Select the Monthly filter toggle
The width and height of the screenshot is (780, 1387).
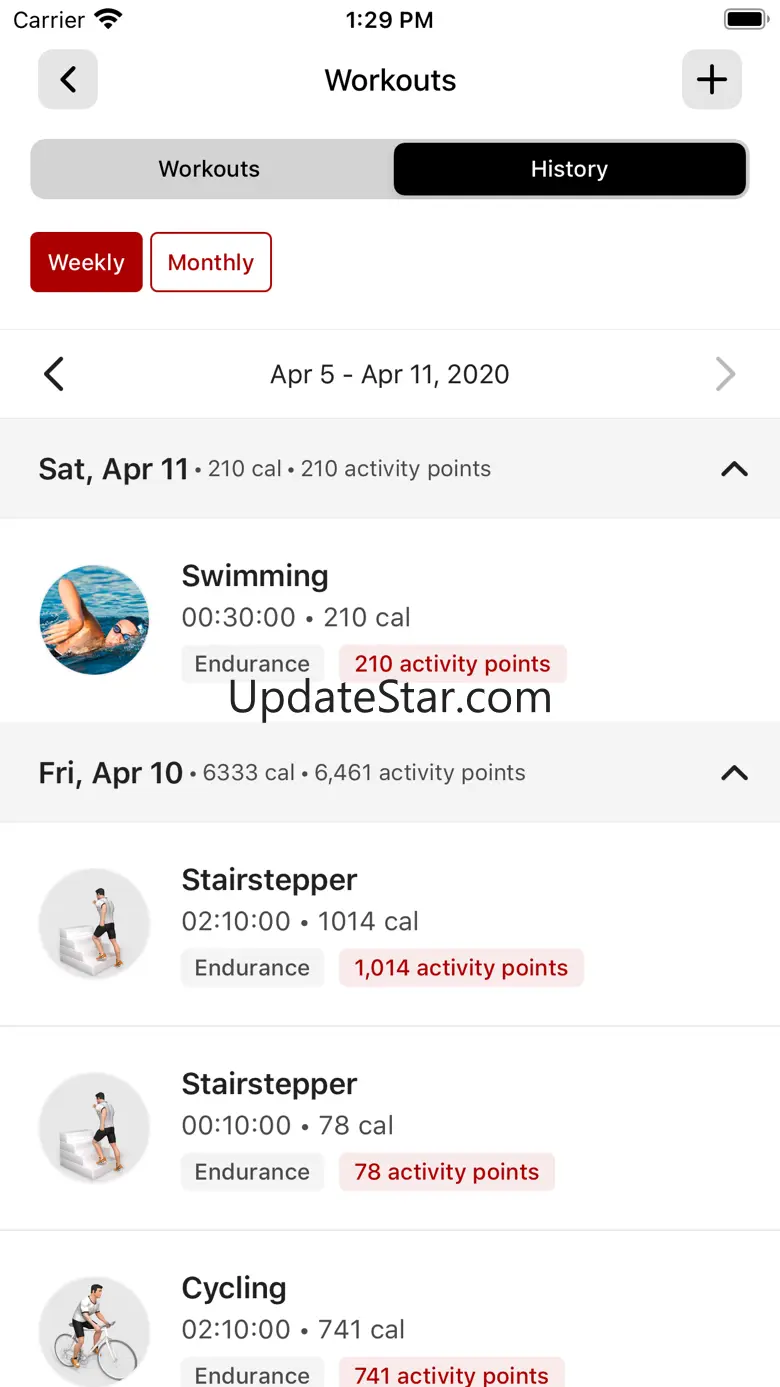coord(211,263)
